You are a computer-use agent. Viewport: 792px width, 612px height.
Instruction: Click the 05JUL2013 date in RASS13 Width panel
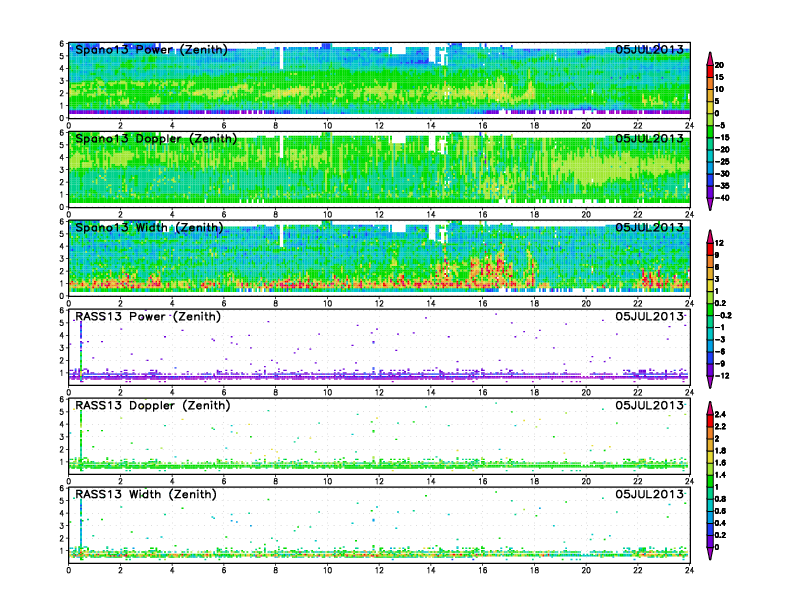(x=649, y=495)
